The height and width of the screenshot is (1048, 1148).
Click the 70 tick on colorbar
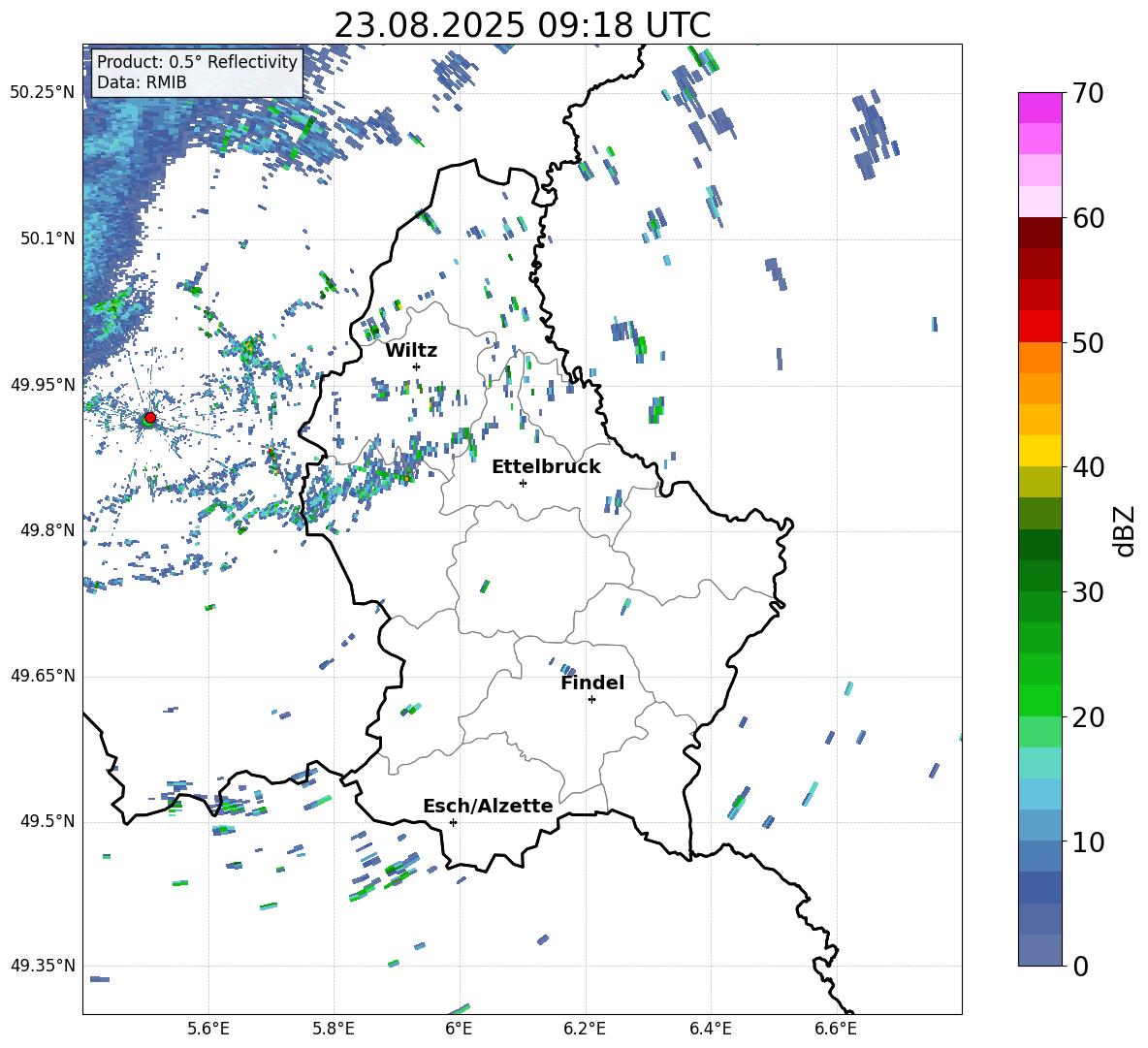click(1087, 94)
